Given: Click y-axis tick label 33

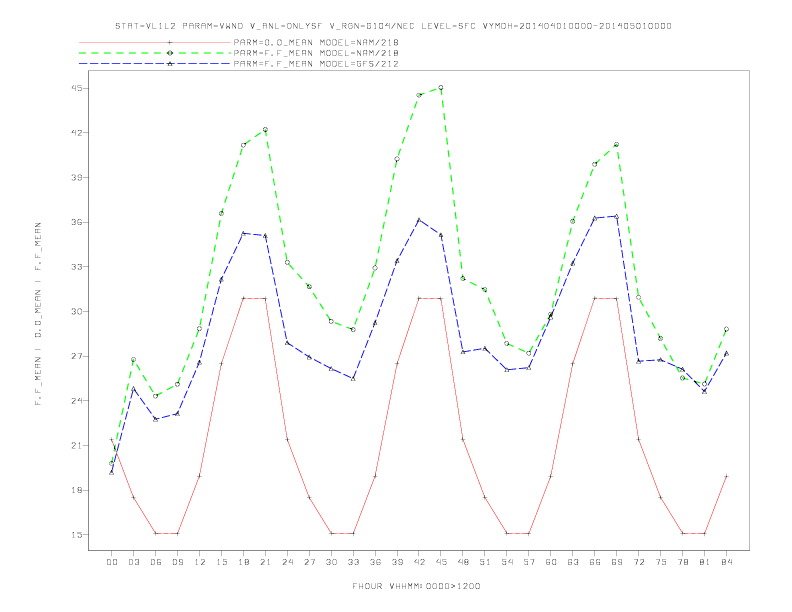Looking at the screenshot, I should [x=77, y=267].
